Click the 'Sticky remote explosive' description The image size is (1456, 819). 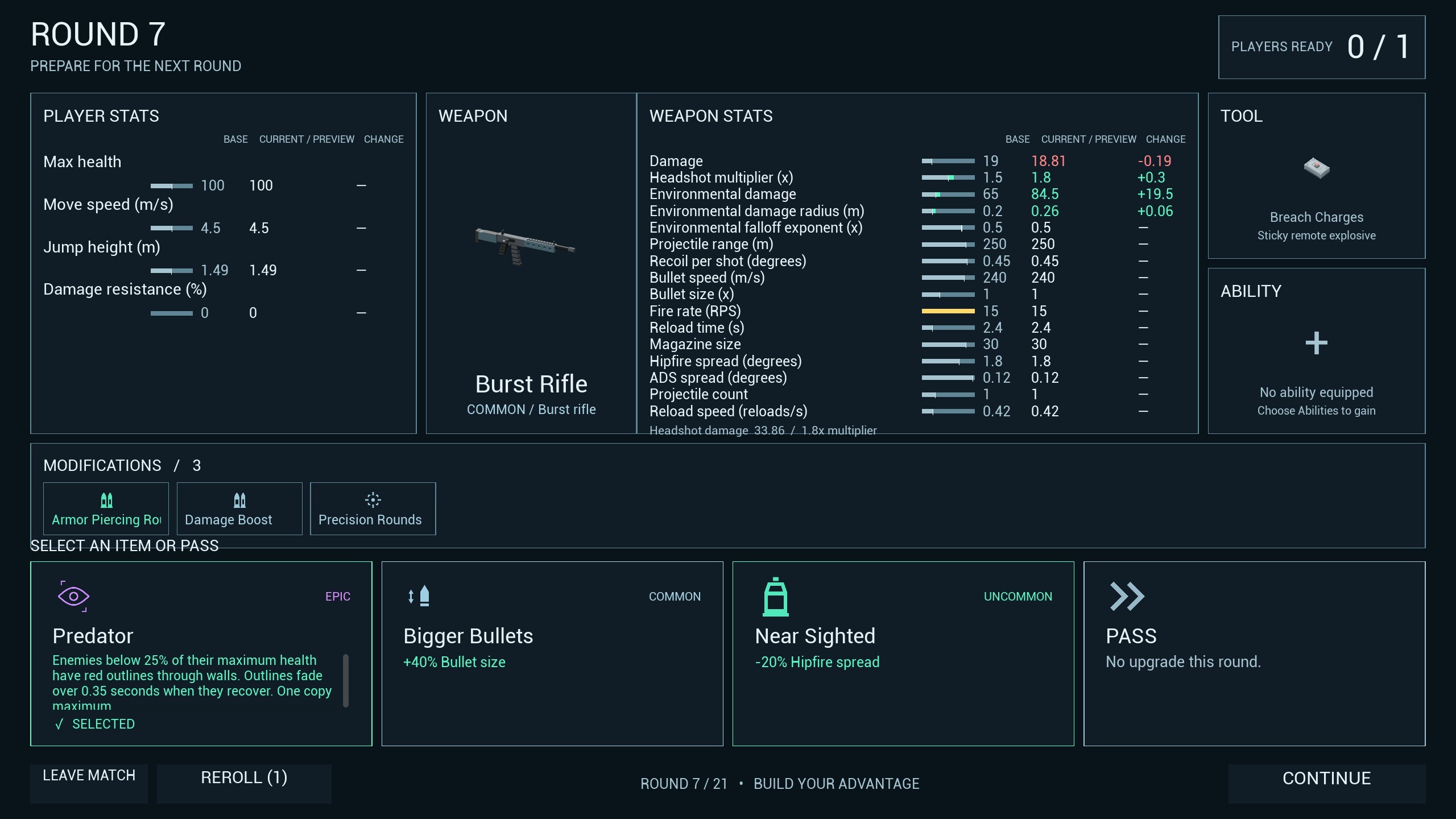[x=1316, y=235]
